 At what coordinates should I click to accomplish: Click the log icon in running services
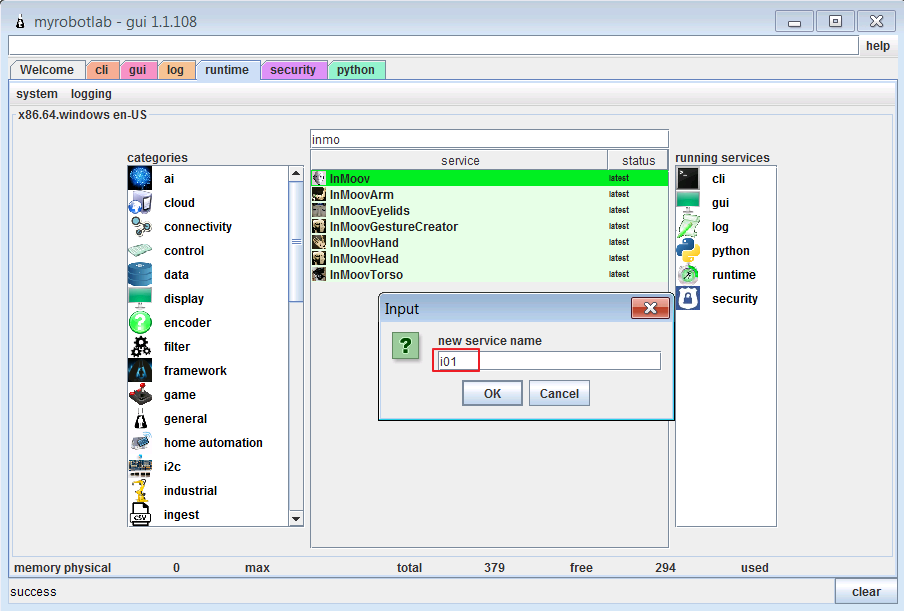[688, 227]
